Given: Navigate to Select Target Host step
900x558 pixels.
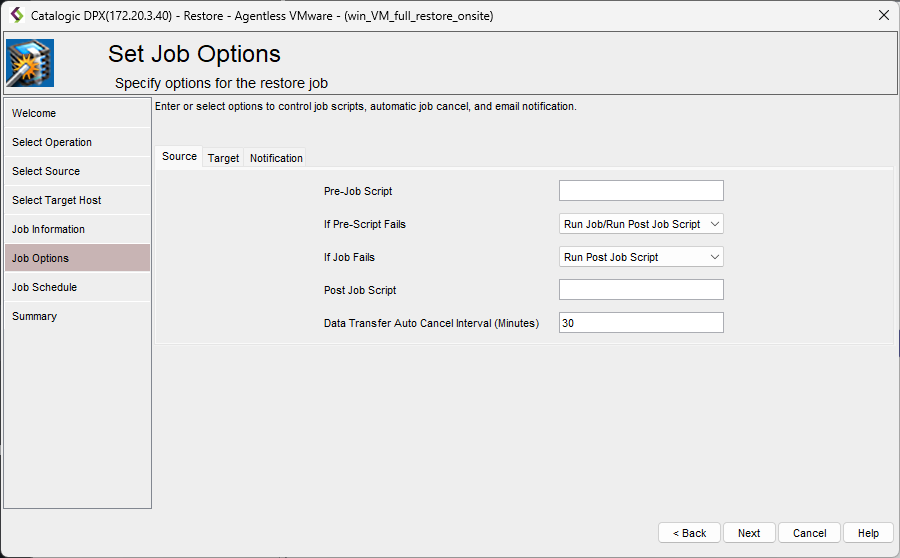Looking at the screenshot, I should click(77, 200).
